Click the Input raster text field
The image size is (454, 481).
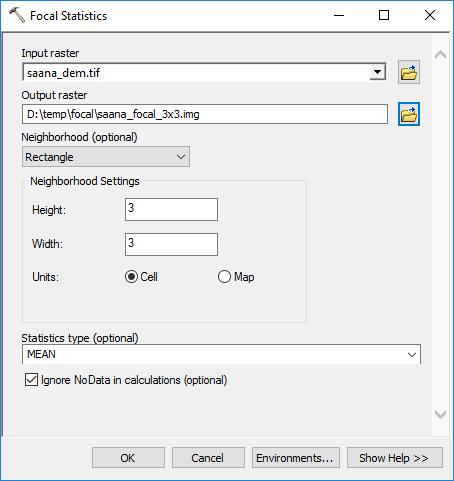coord(196,72)
